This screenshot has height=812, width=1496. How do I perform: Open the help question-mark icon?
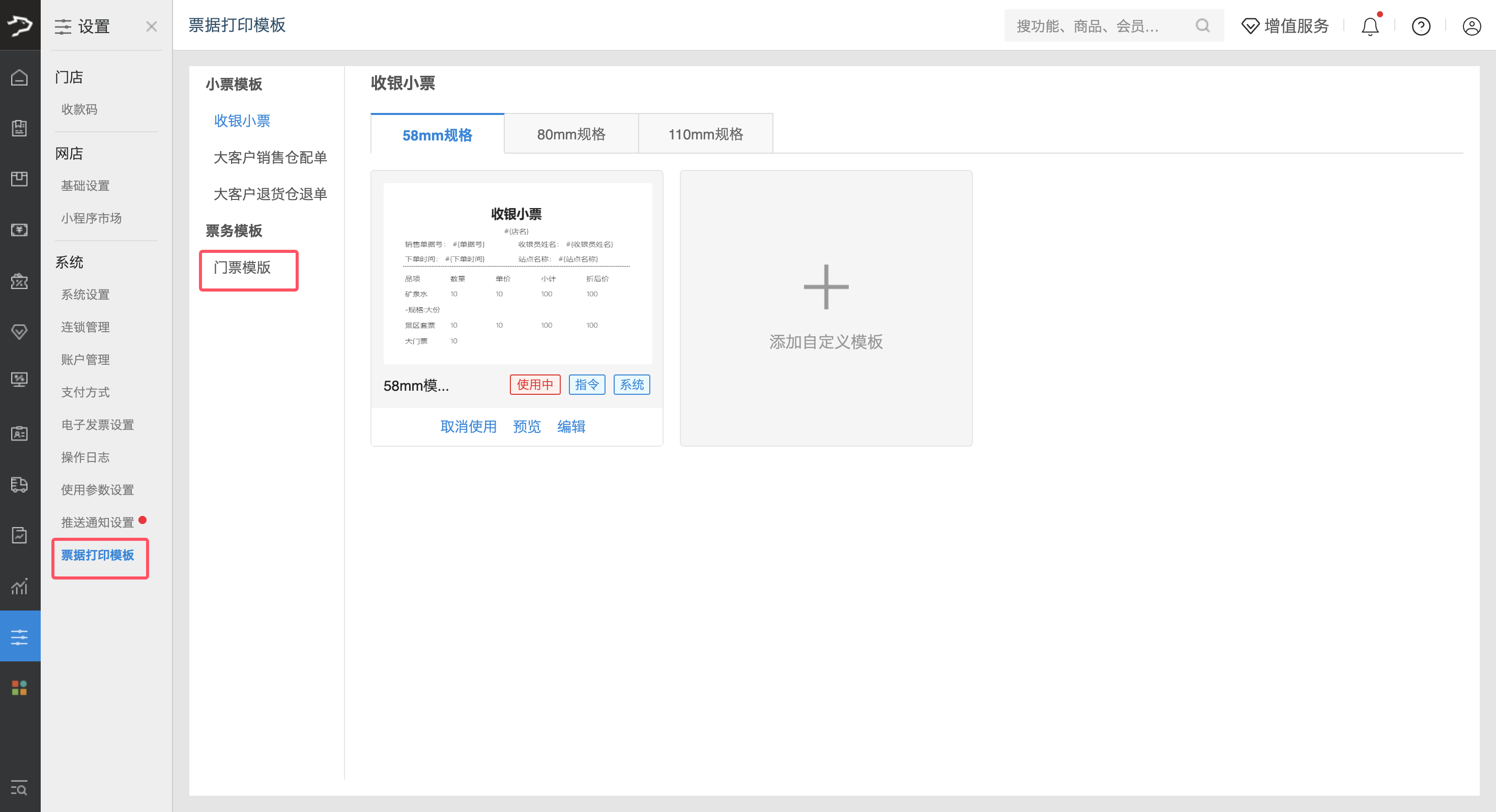(1421, 26)
